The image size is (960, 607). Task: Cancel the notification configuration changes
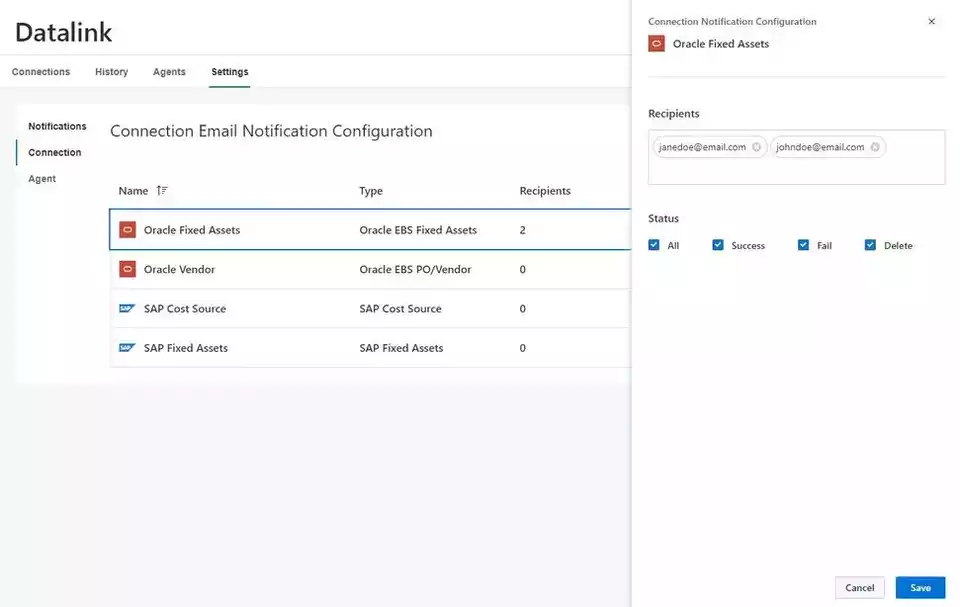click(860, 587)
